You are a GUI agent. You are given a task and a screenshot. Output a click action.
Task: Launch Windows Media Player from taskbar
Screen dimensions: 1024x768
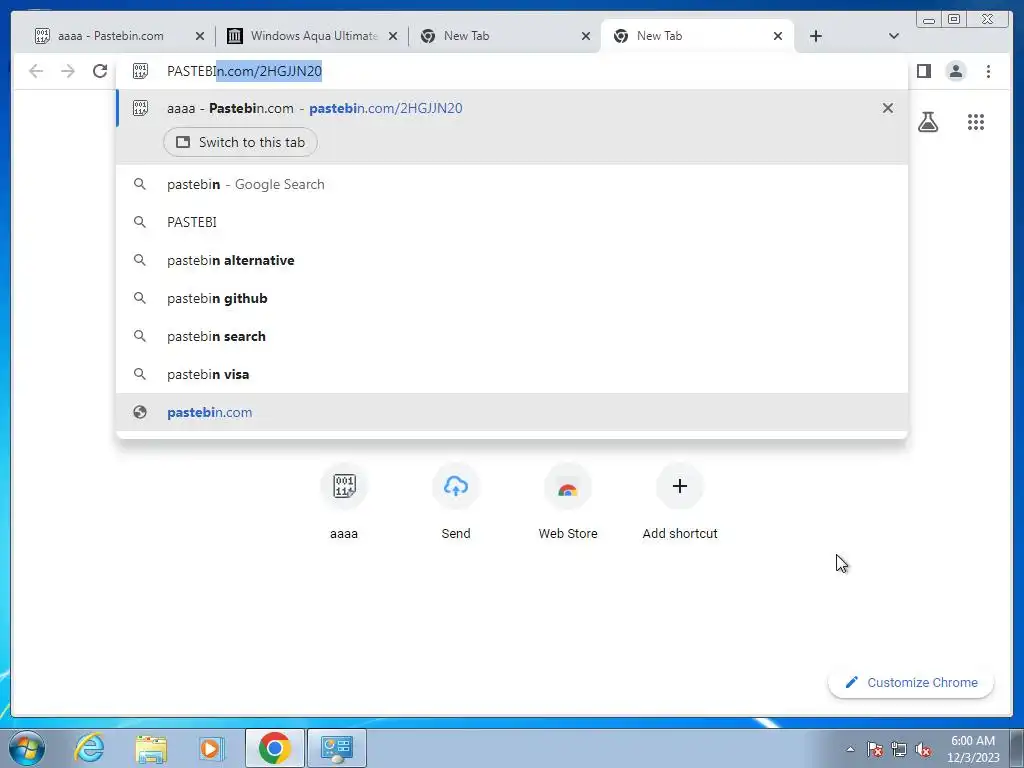(x=211, y=748)
